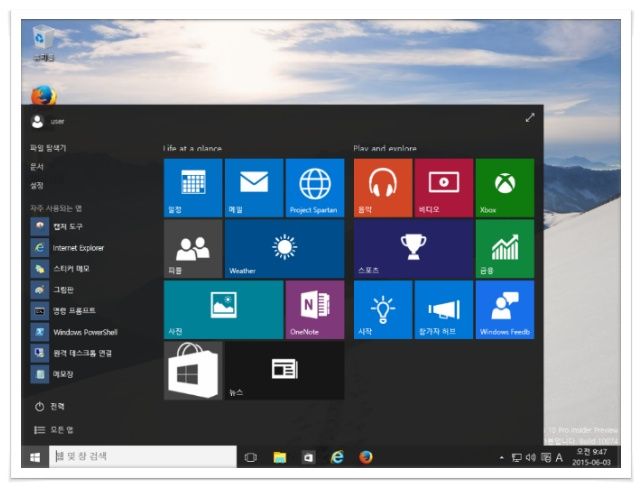Open the Store tile with shopping bag

[193, 371]
